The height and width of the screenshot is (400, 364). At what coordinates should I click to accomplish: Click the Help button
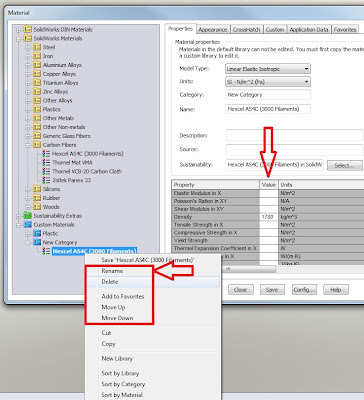336,290
